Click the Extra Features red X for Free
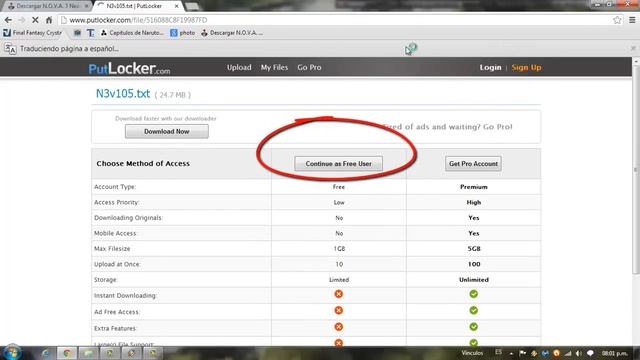This screenshot has height=360, width=640. pos(338,327)
